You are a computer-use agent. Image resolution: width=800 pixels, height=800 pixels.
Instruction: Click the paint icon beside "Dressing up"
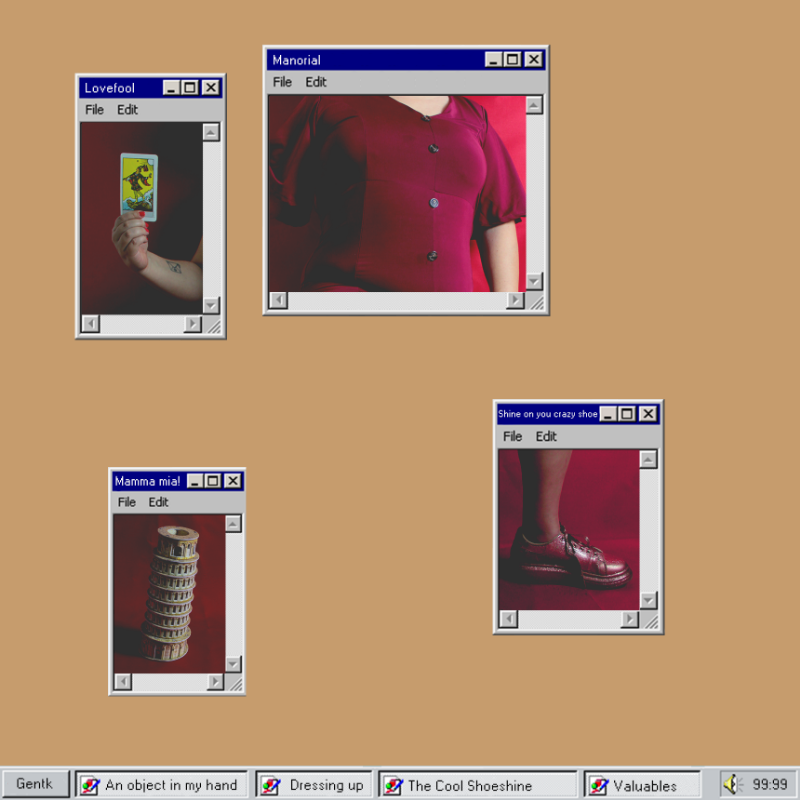[x=270, y=785]
